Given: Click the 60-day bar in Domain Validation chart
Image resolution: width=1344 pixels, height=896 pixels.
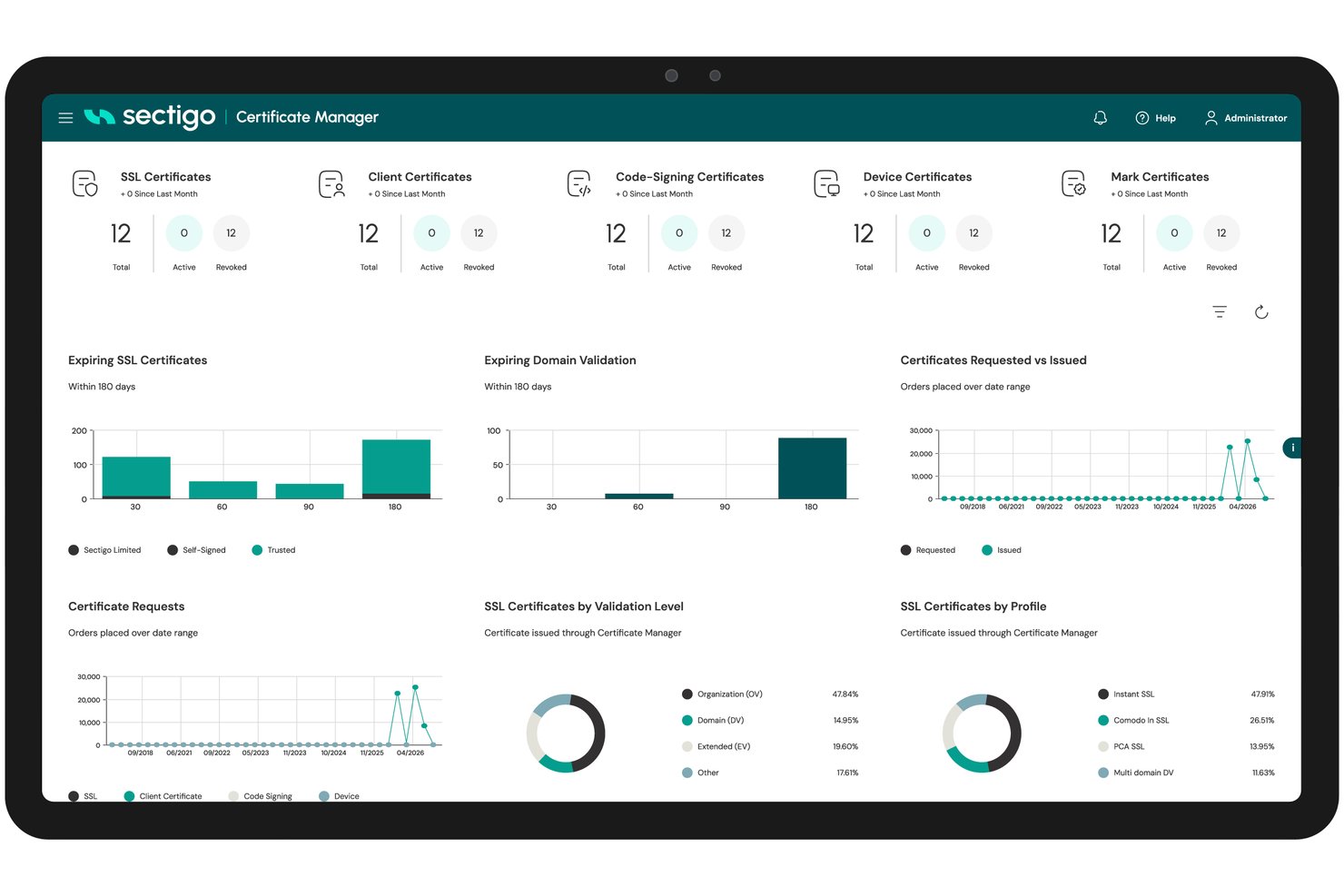Looking at the screenshot, I should (639, 497).
